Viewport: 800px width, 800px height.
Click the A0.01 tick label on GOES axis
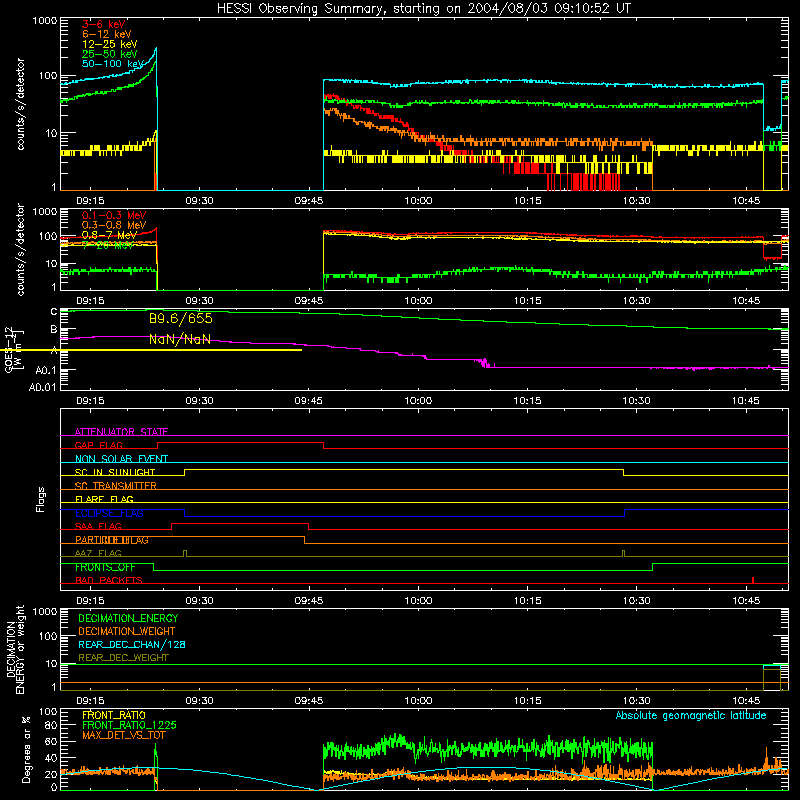[43, 387]
